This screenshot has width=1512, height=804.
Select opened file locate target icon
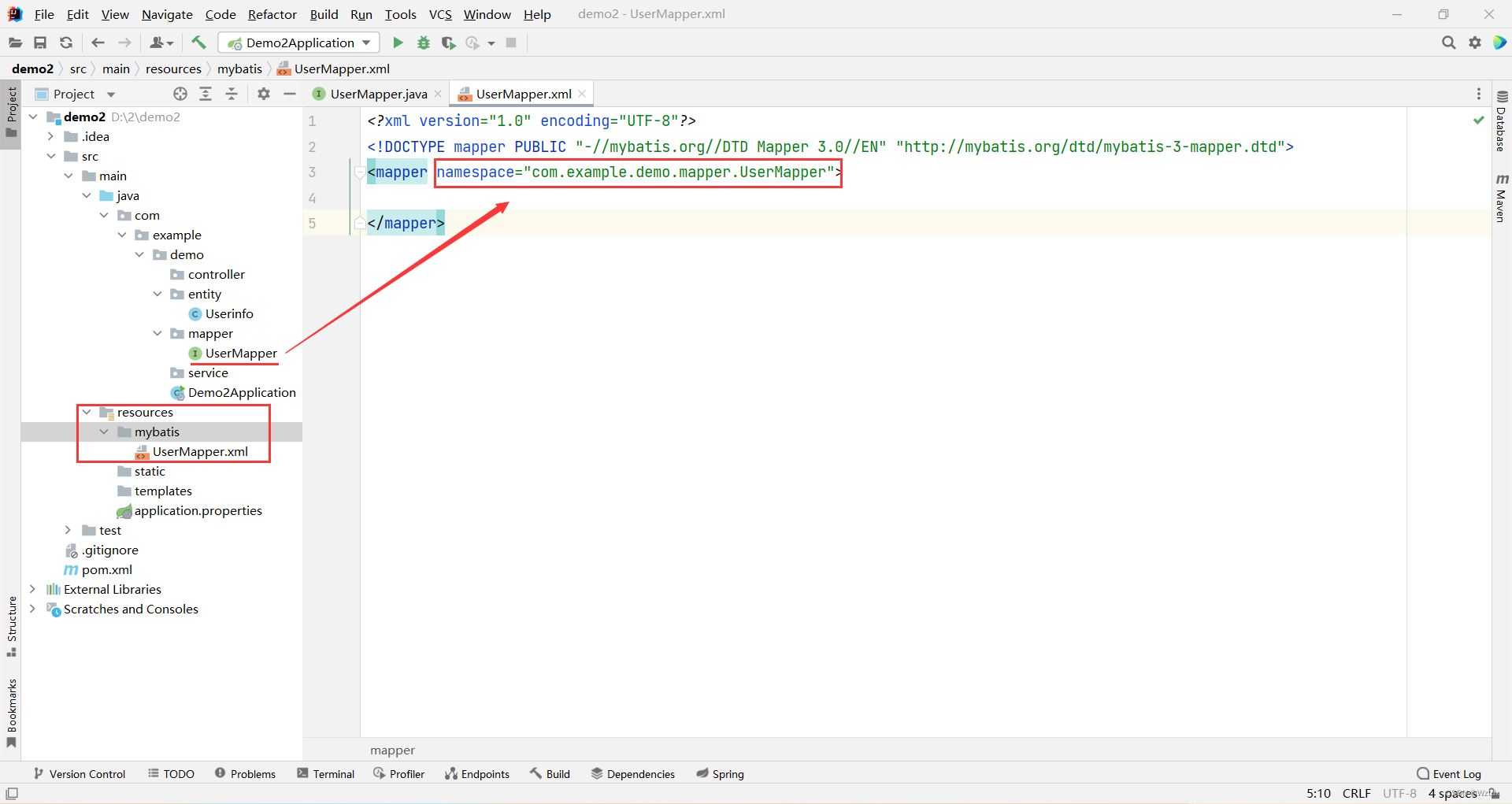click(x=180, y=94)
